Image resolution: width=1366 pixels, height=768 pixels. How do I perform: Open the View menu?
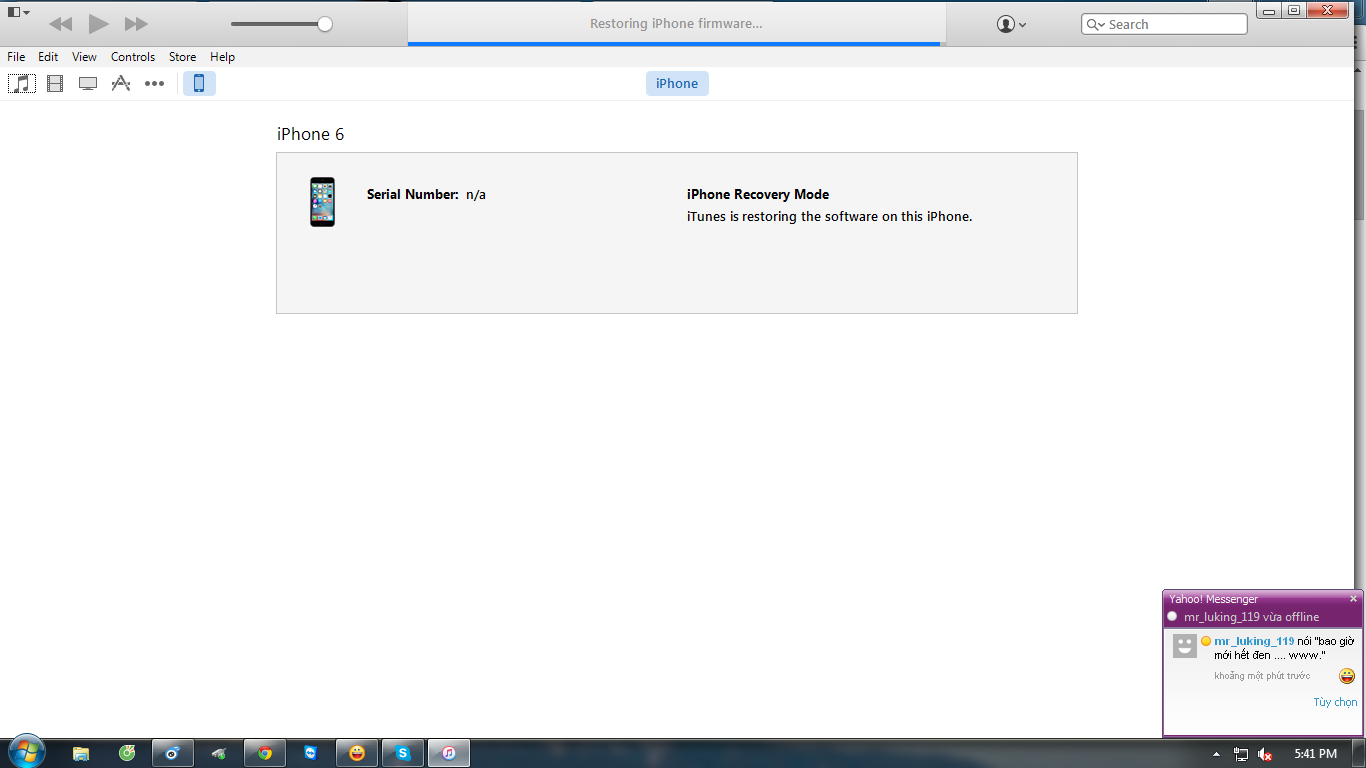(84, 57)
